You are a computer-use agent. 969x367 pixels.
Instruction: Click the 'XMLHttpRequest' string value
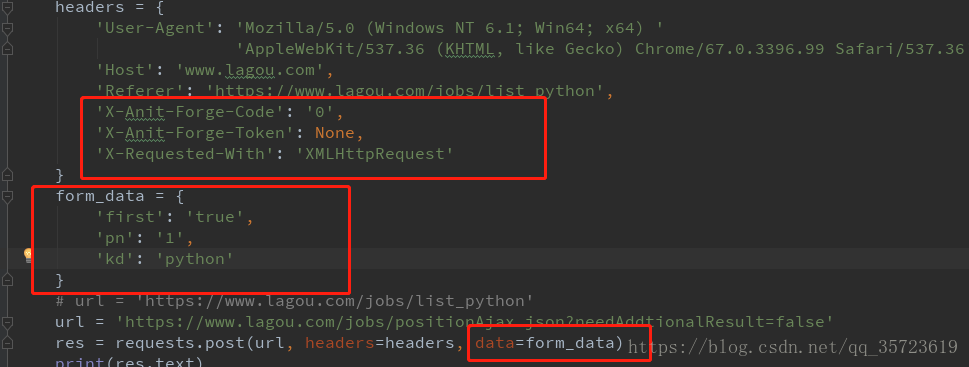[x=374, y=154]
